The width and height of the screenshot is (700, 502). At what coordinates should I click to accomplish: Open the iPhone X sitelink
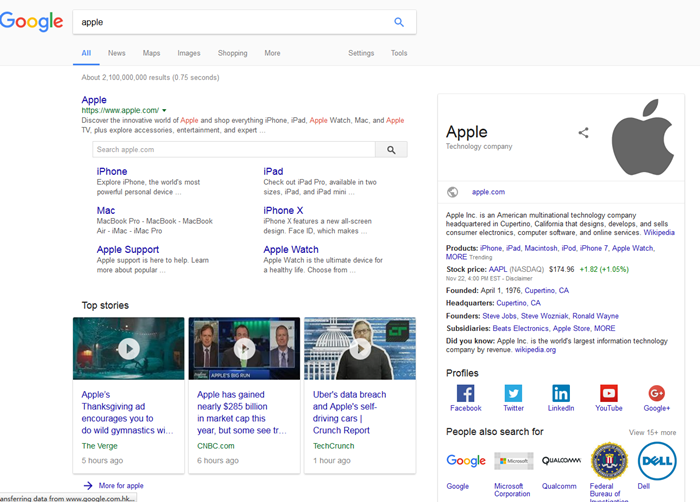point(283,211)
